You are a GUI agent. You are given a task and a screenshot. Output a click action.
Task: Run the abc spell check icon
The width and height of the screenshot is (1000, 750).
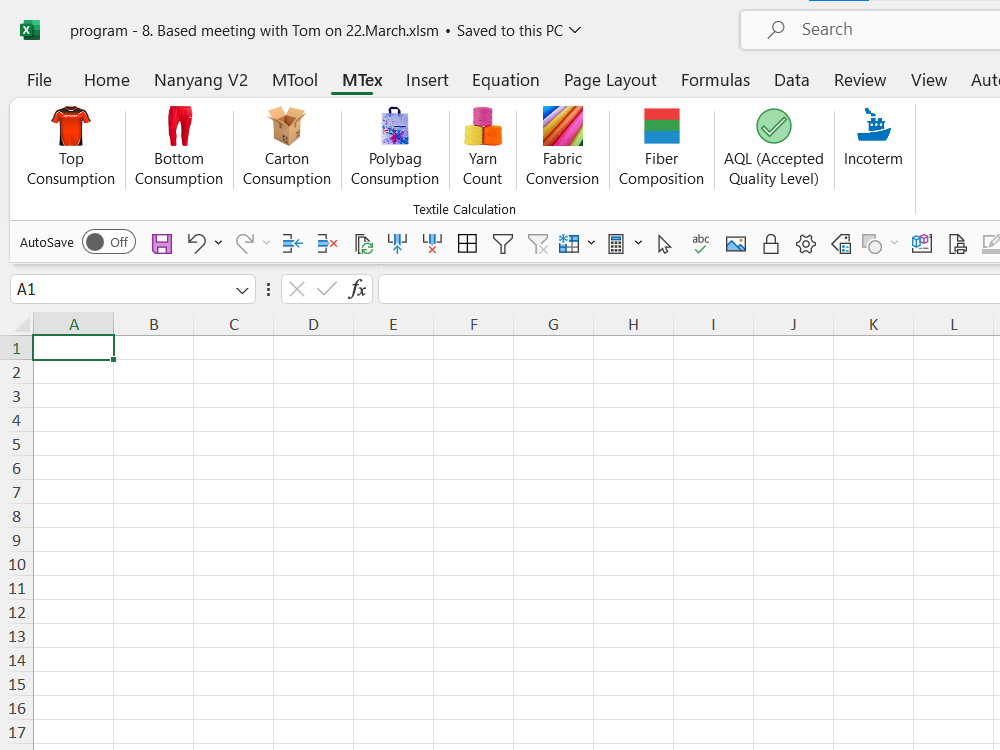point(700,243)
